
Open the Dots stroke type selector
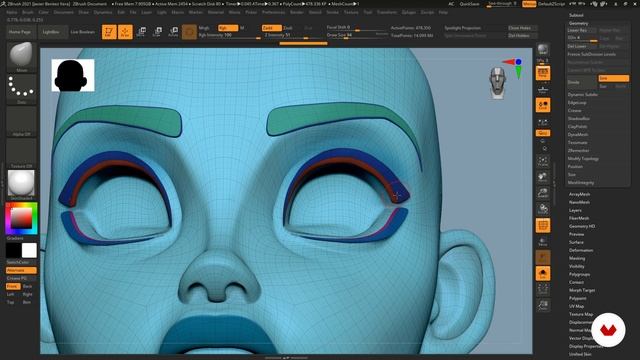[21, 89]
